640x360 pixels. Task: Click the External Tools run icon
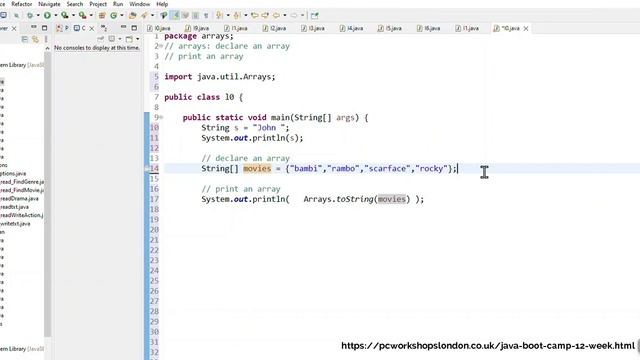[x=82, y=16]
